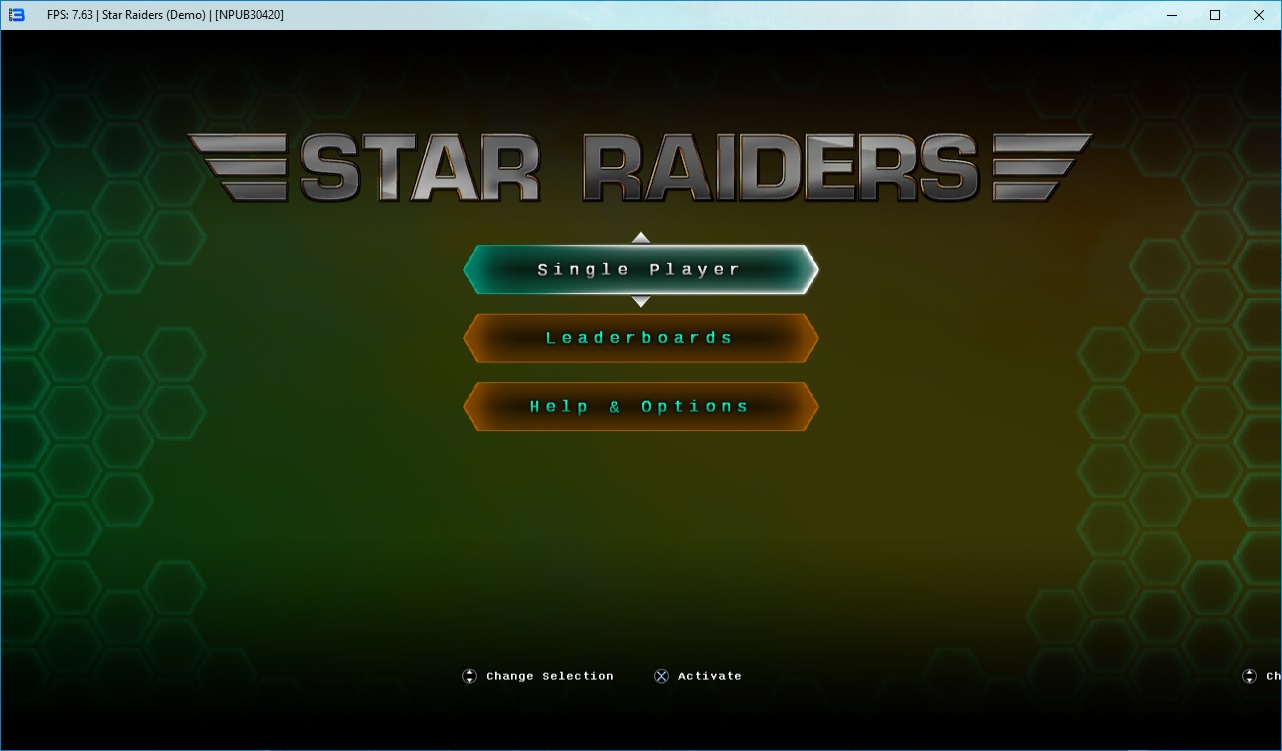This screenshot has width=1282, height=751.
Task: Close the Star Raiders emulator window
Action: pyautogui.click(x=1259, y=15)
